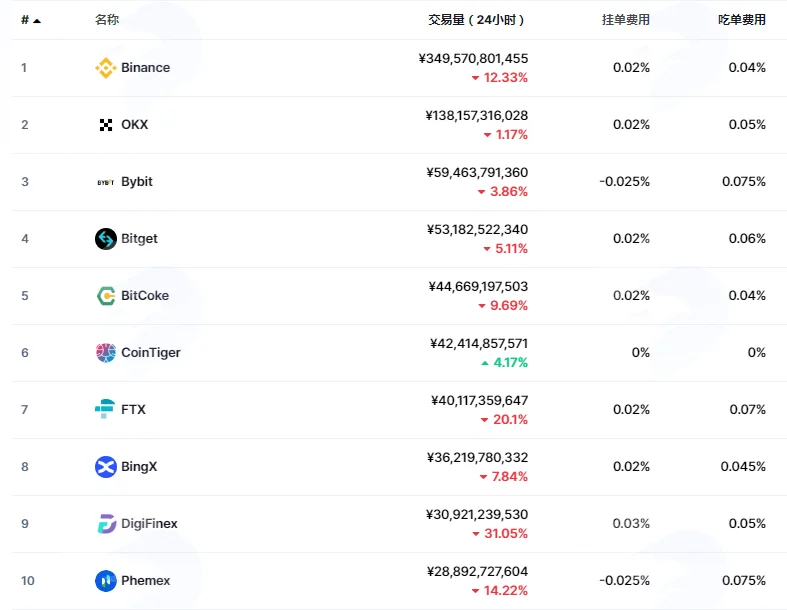Click the CoinTiger logo icon

click(105, 353)
